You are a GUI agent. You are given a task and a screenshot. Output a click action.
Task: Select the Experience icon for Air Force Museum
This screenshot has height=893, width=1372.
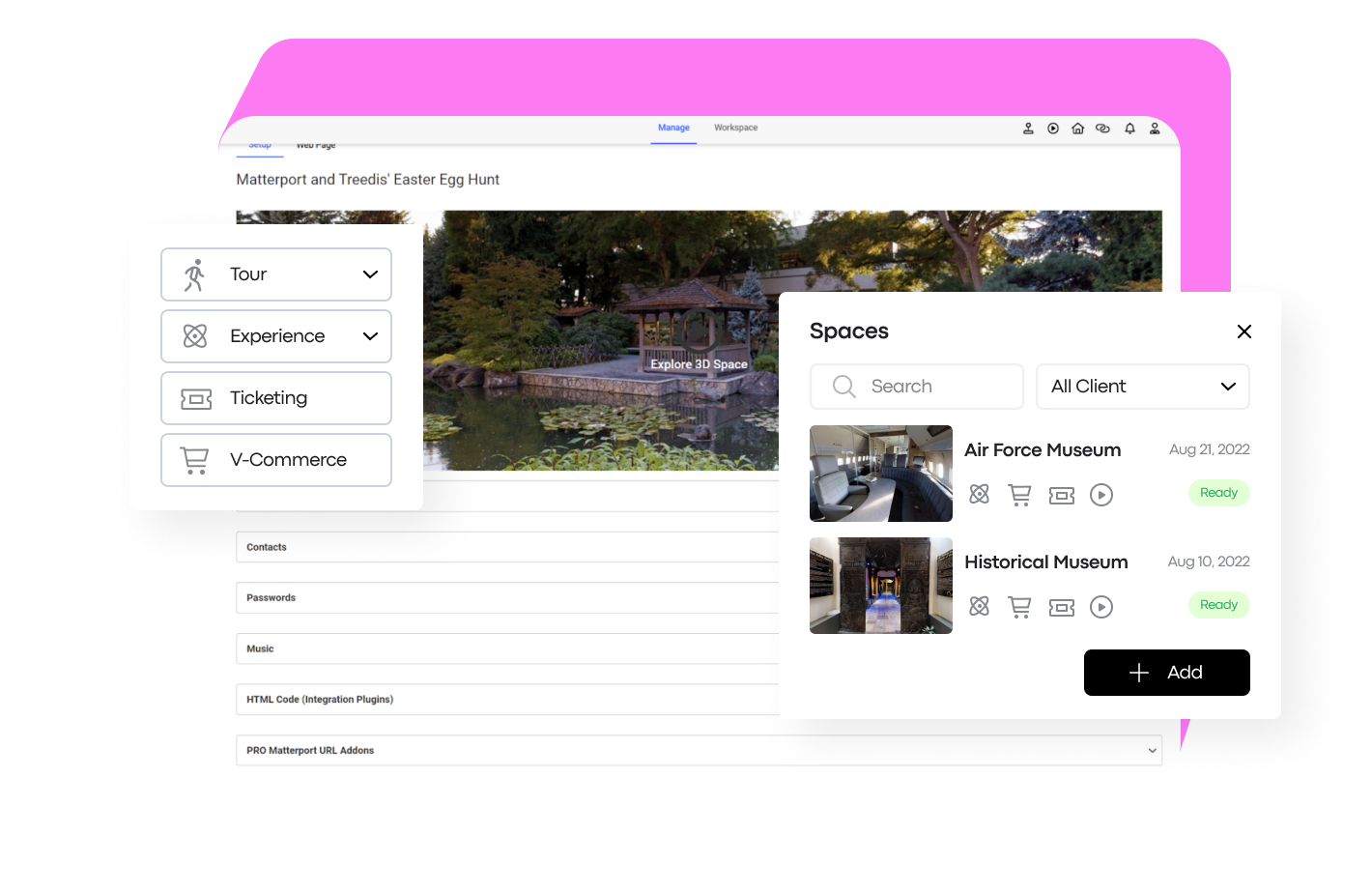coord(979,494)
